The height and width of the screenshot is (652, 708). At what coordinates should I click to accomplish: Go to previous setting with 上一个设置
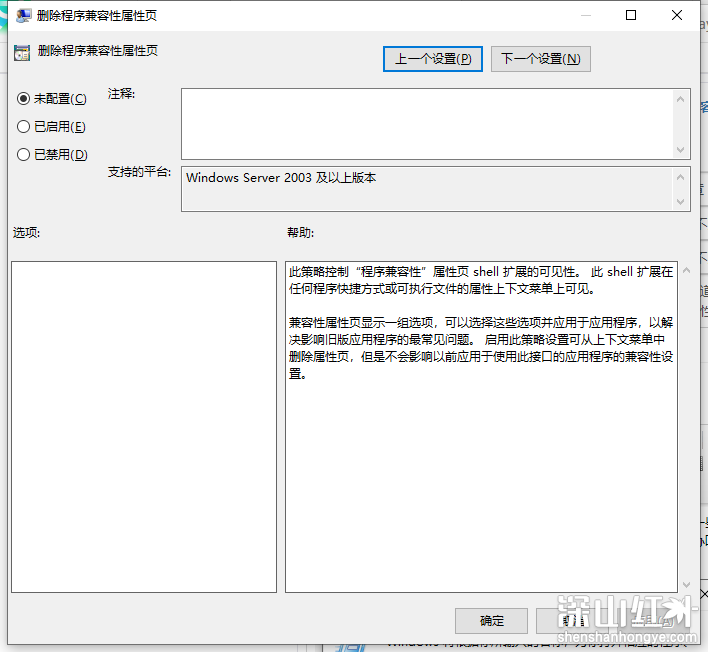pyautogui.click(x=433, y=59)
